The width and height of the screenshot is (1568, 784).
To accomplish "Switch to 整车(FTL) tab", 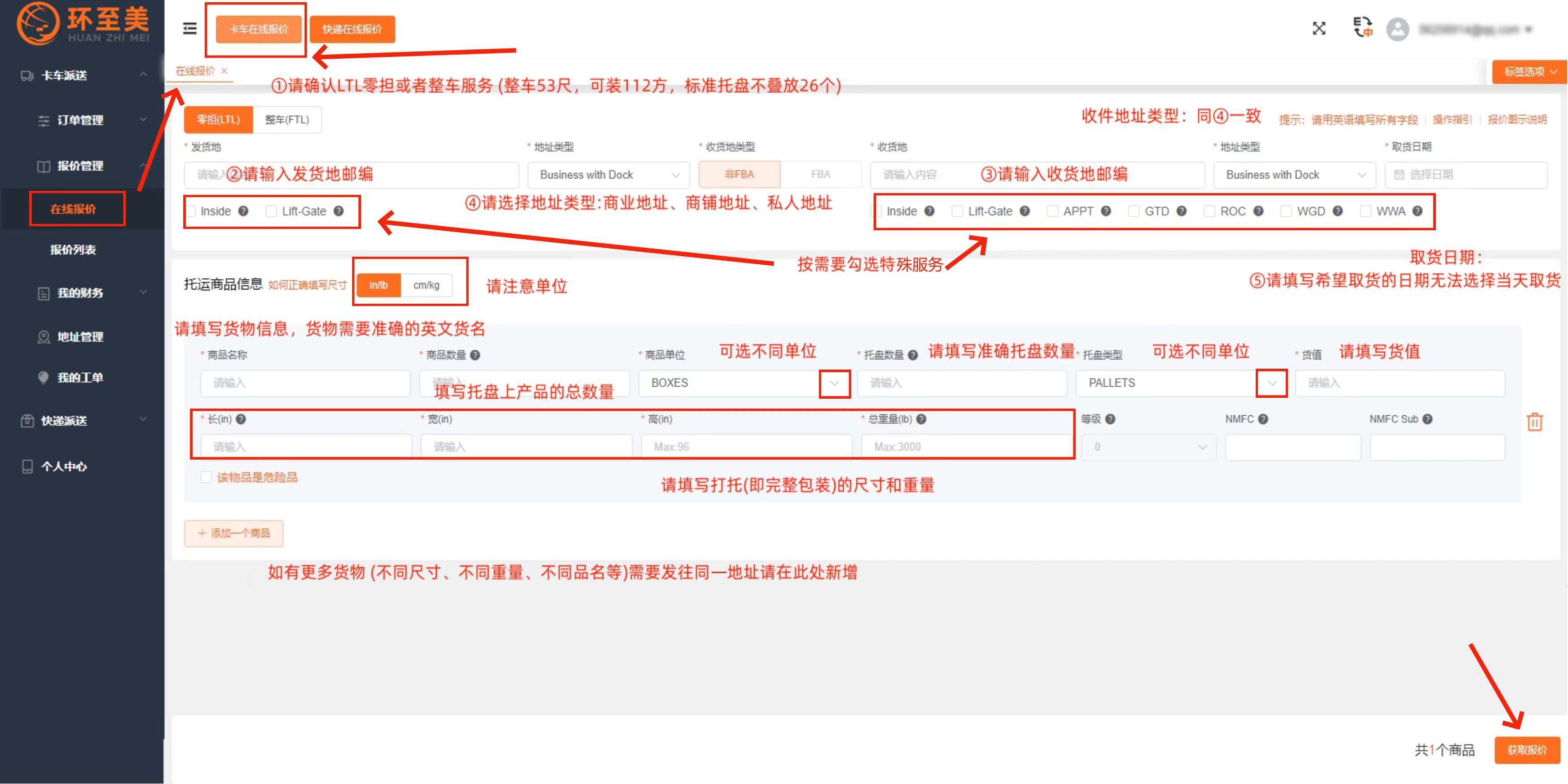I will [287, 119].
